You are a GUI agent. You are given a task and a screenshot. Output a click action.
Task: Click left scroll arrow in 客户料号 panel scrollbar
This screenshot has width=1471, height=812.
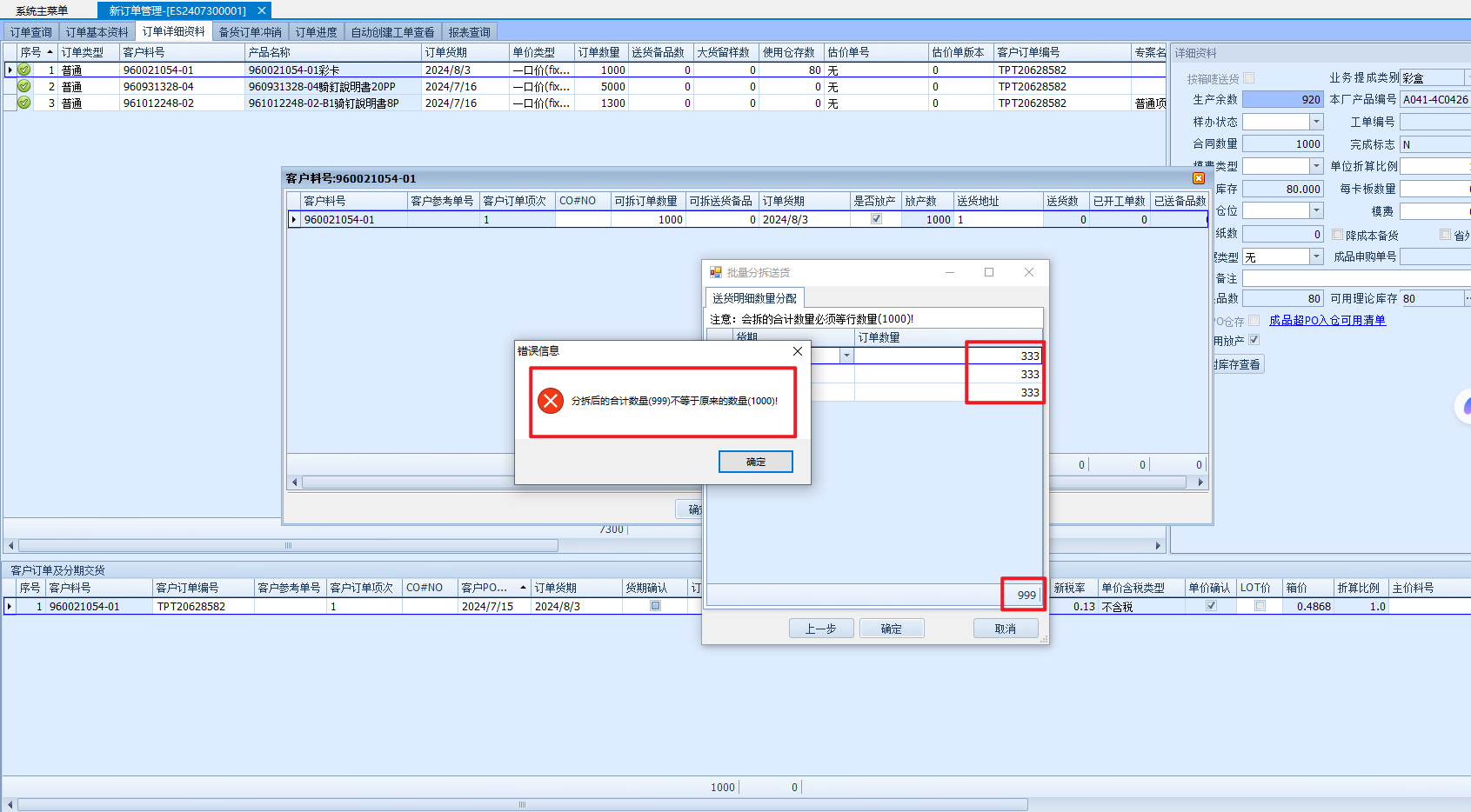295,482
